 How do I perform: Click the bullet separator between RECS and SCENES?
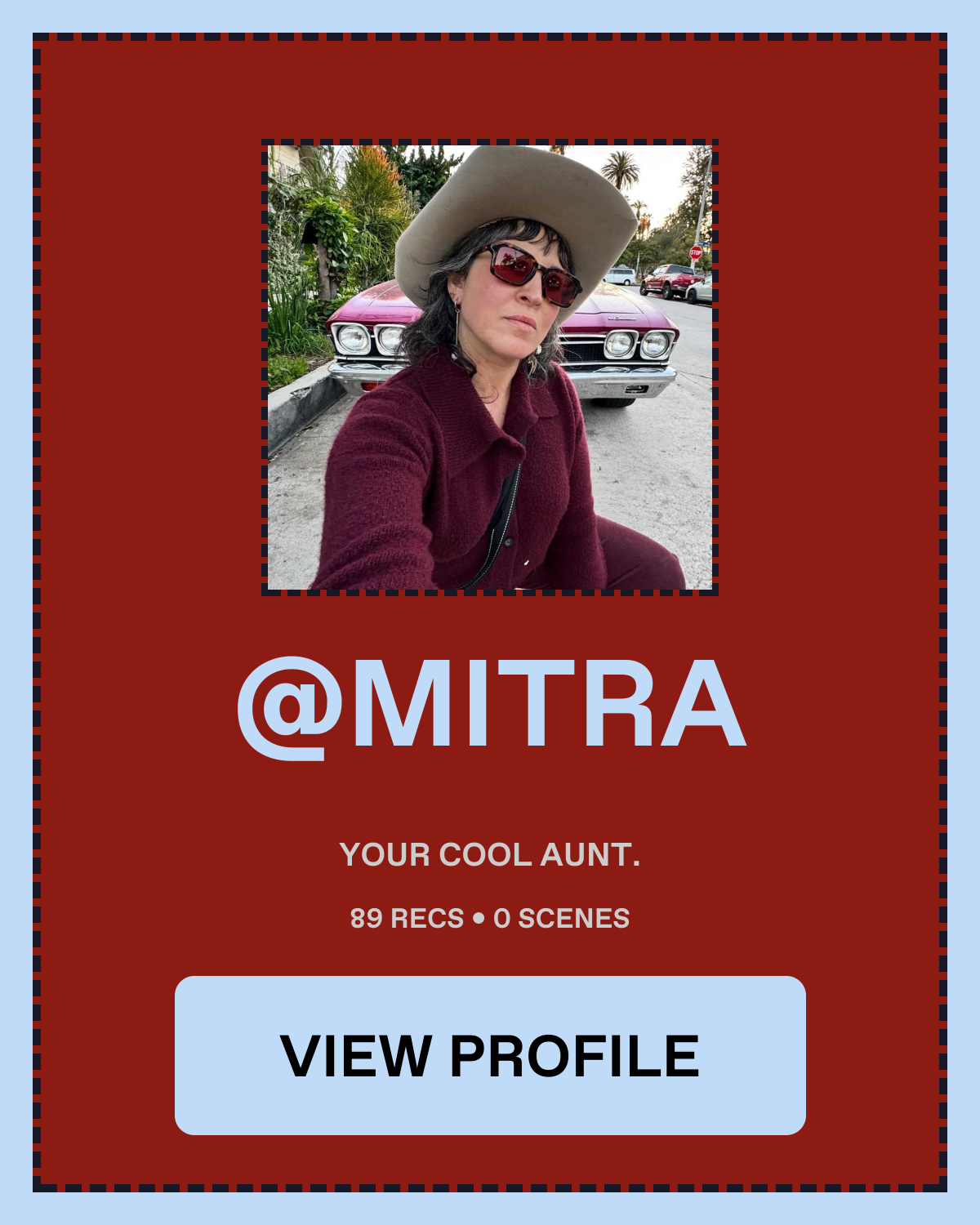pos(479,918)
